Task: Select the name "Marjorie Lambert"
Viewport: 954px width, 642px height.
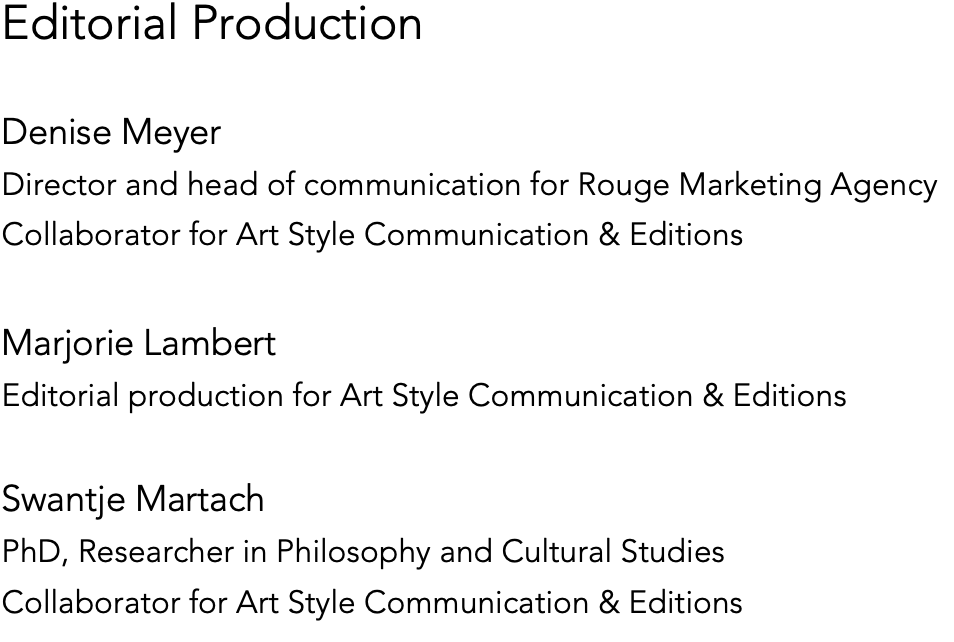Action: tap(138, 343)
